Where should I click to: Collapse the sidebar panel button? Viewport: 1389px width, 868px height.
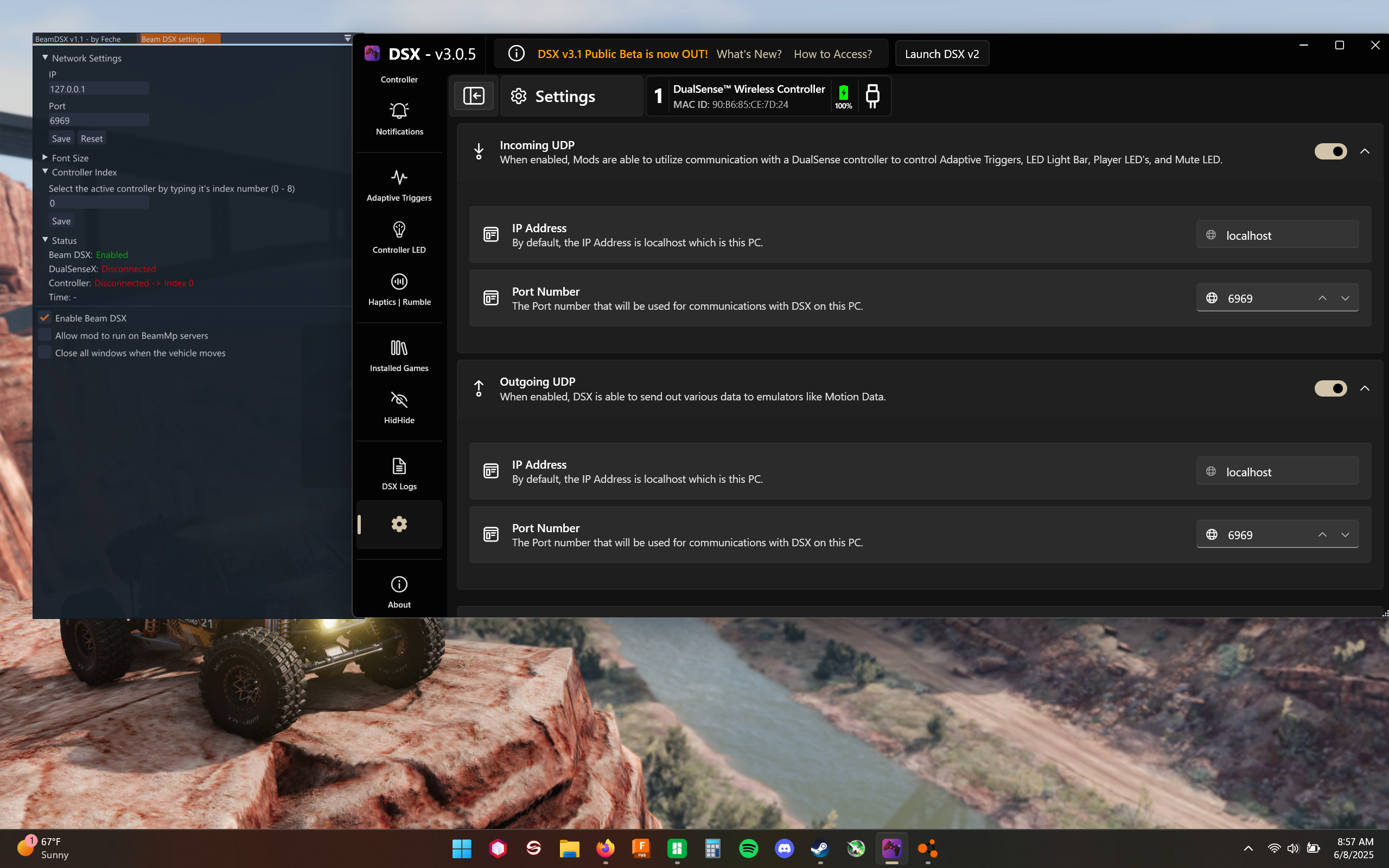(474, 95)
